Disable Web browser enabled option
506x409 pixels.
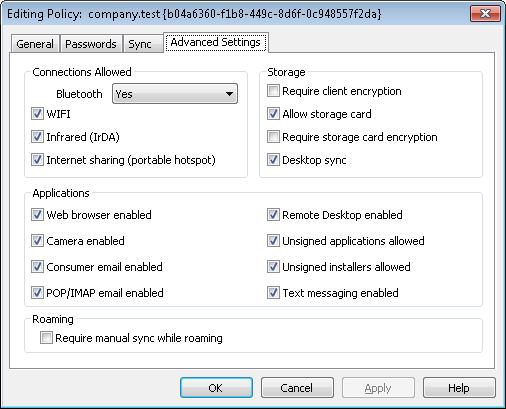(x=37, y=215)
